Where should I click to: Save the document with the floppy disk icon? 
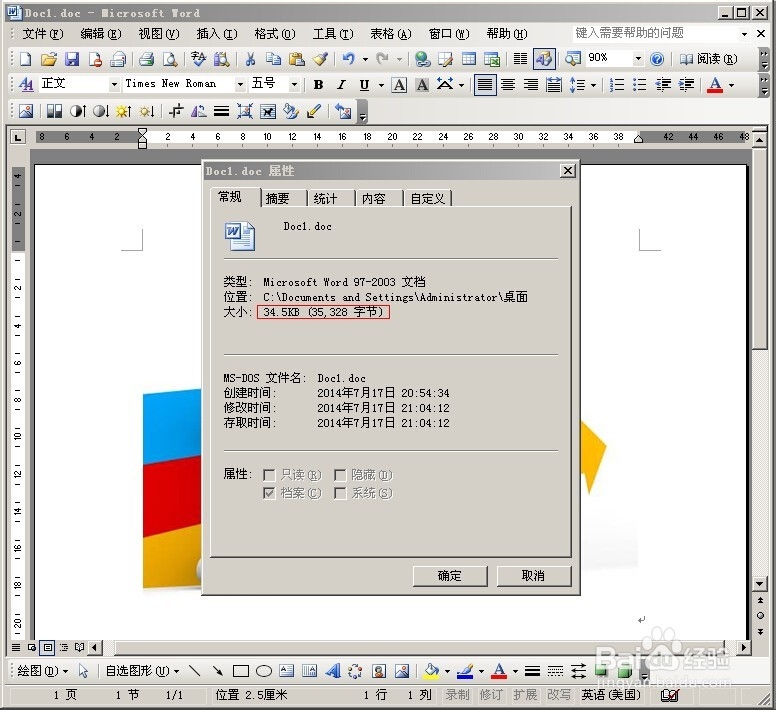72,59
